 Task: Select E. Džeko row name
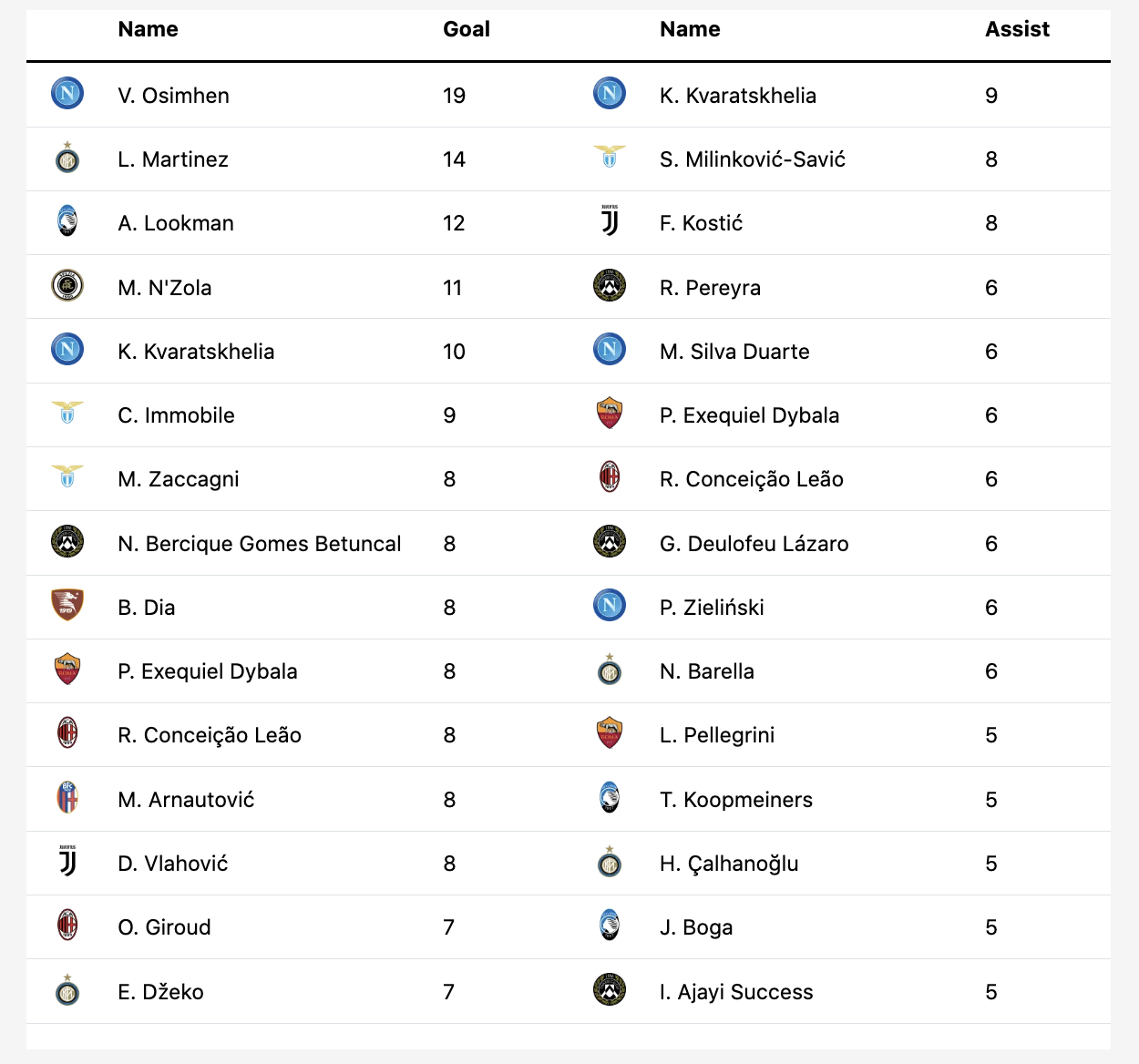pos(160,992)
